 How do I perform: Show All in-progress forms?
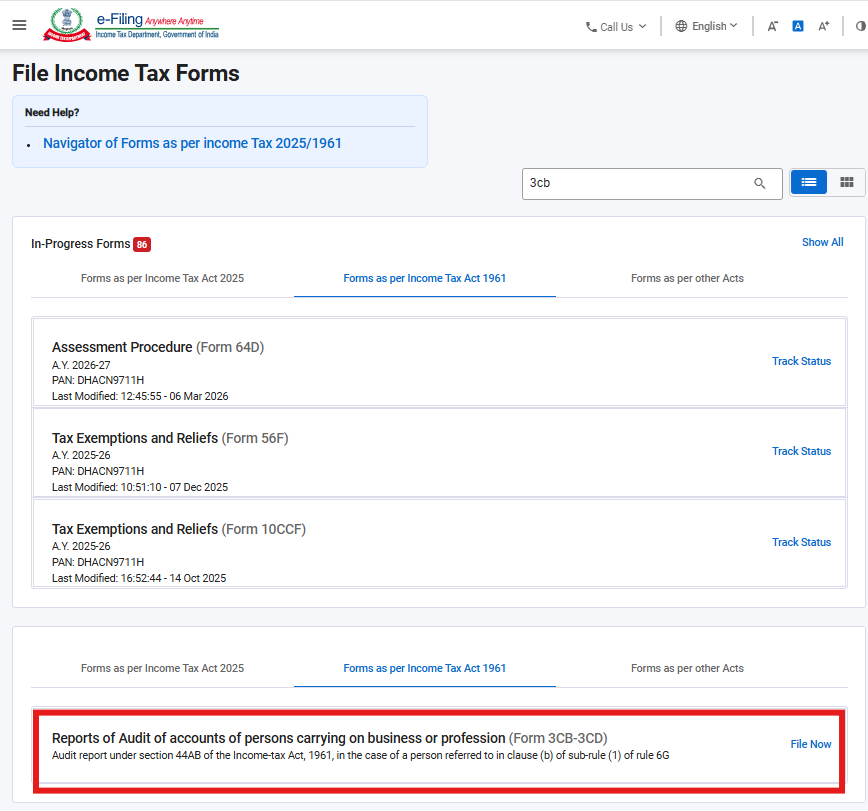[x=822, y=242]
